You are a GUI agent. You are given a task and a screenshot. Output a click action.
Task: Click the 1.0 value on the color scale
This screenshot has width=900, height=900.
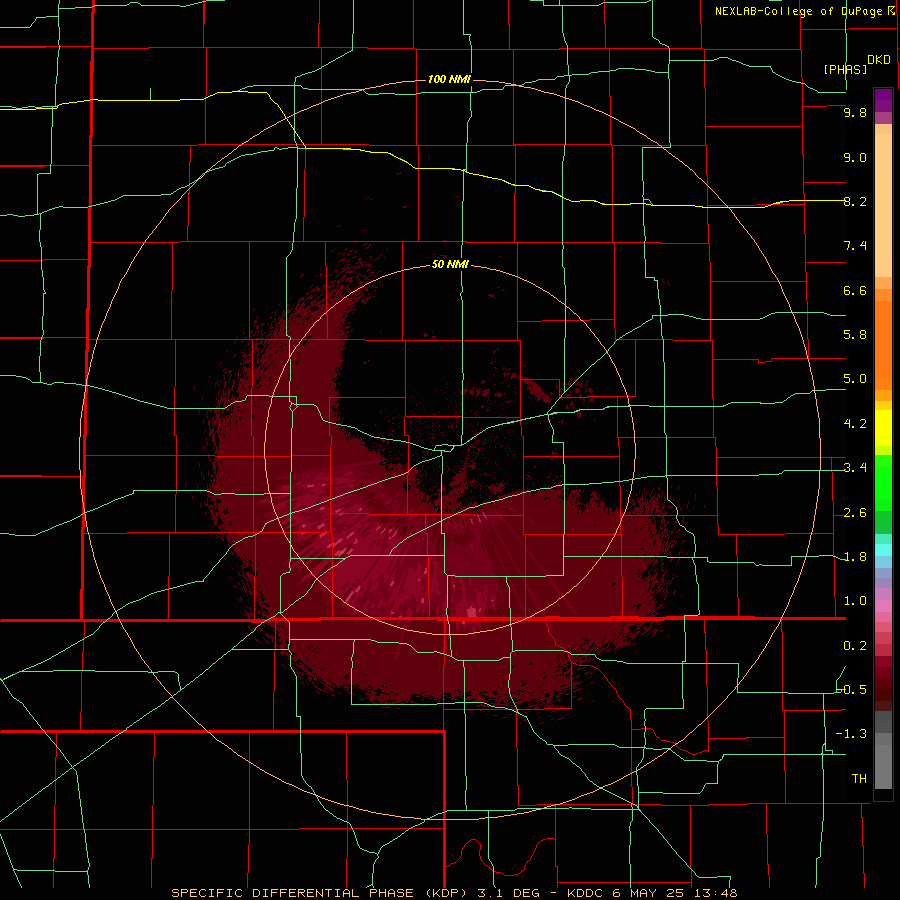pyautogui.click(x=855, y=601)
